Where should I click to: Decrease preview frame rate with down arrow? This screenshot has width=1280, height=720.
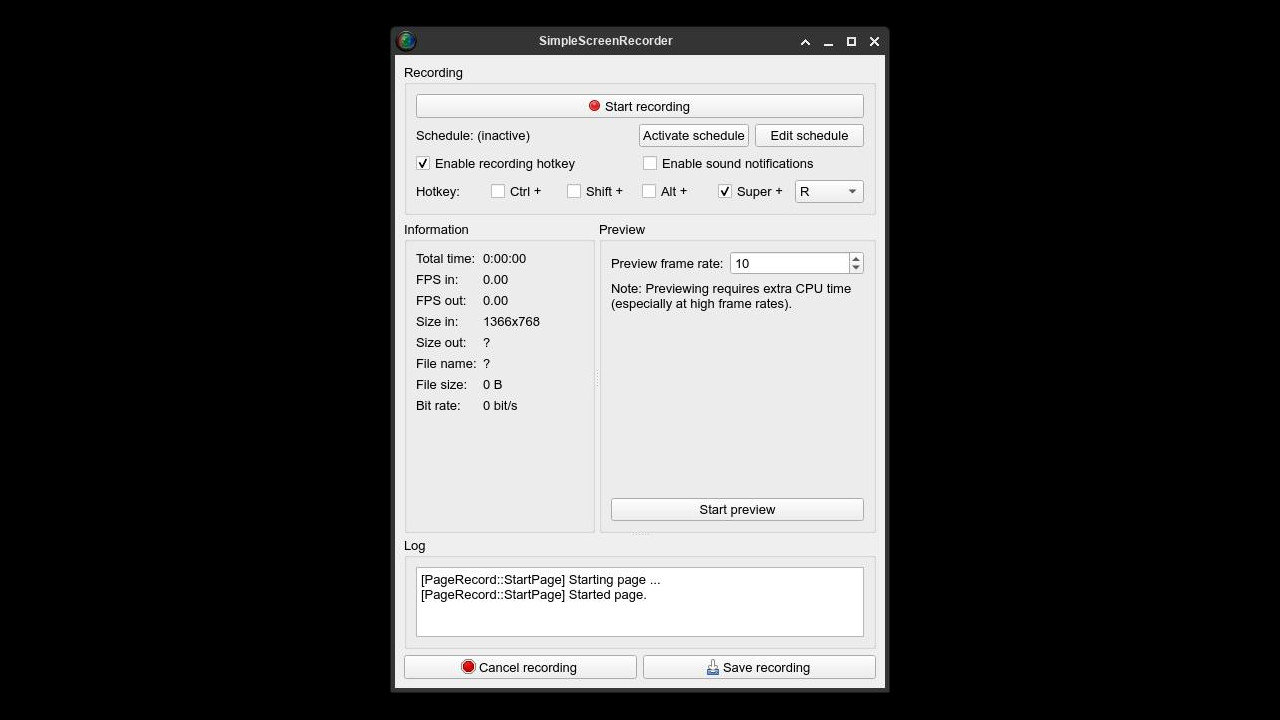tap(856, 268)
